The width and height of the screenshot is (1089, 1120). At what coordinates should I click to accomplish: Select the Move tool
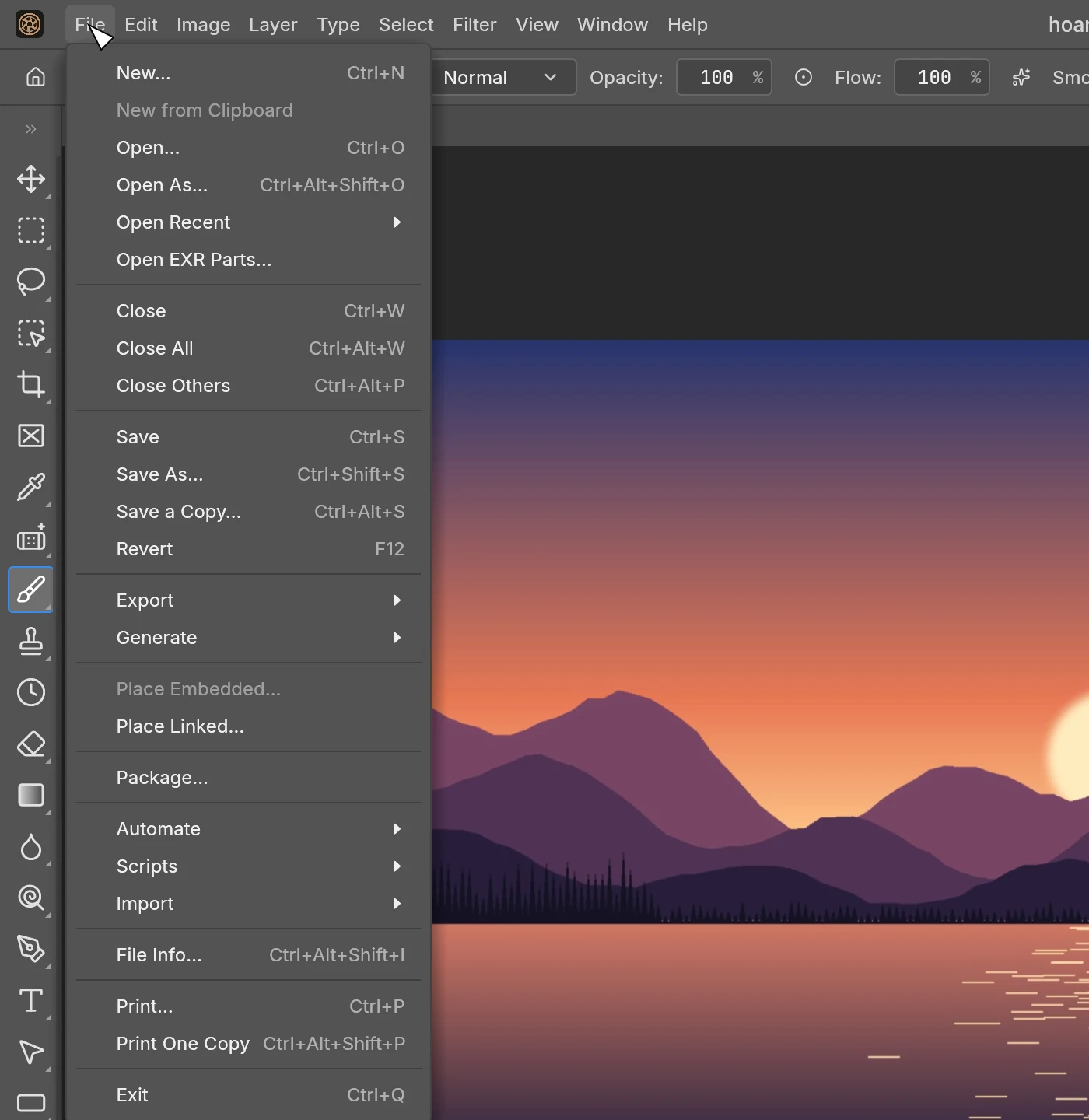[x=31, y=179]
